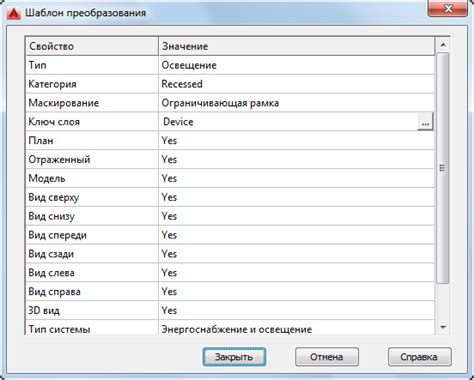
Task: Select the Вид спереди property label
Action: 92,235
